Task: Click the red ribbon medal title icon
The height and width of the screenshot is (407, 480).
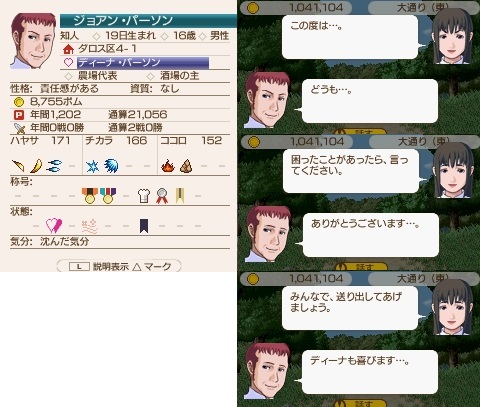Action: pyautogui.click(x=162, y=196)
